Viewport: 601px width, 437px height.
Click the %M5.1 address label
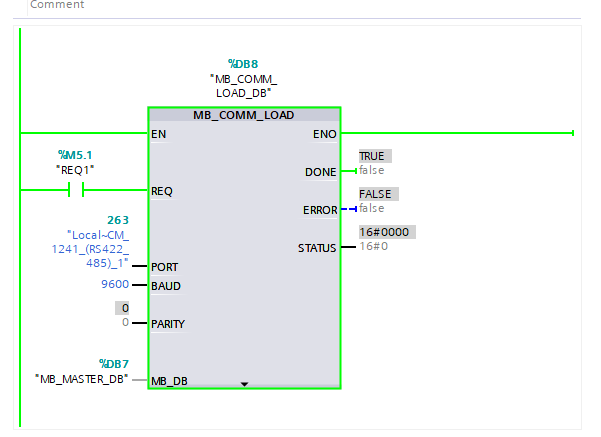pos(75,155)
